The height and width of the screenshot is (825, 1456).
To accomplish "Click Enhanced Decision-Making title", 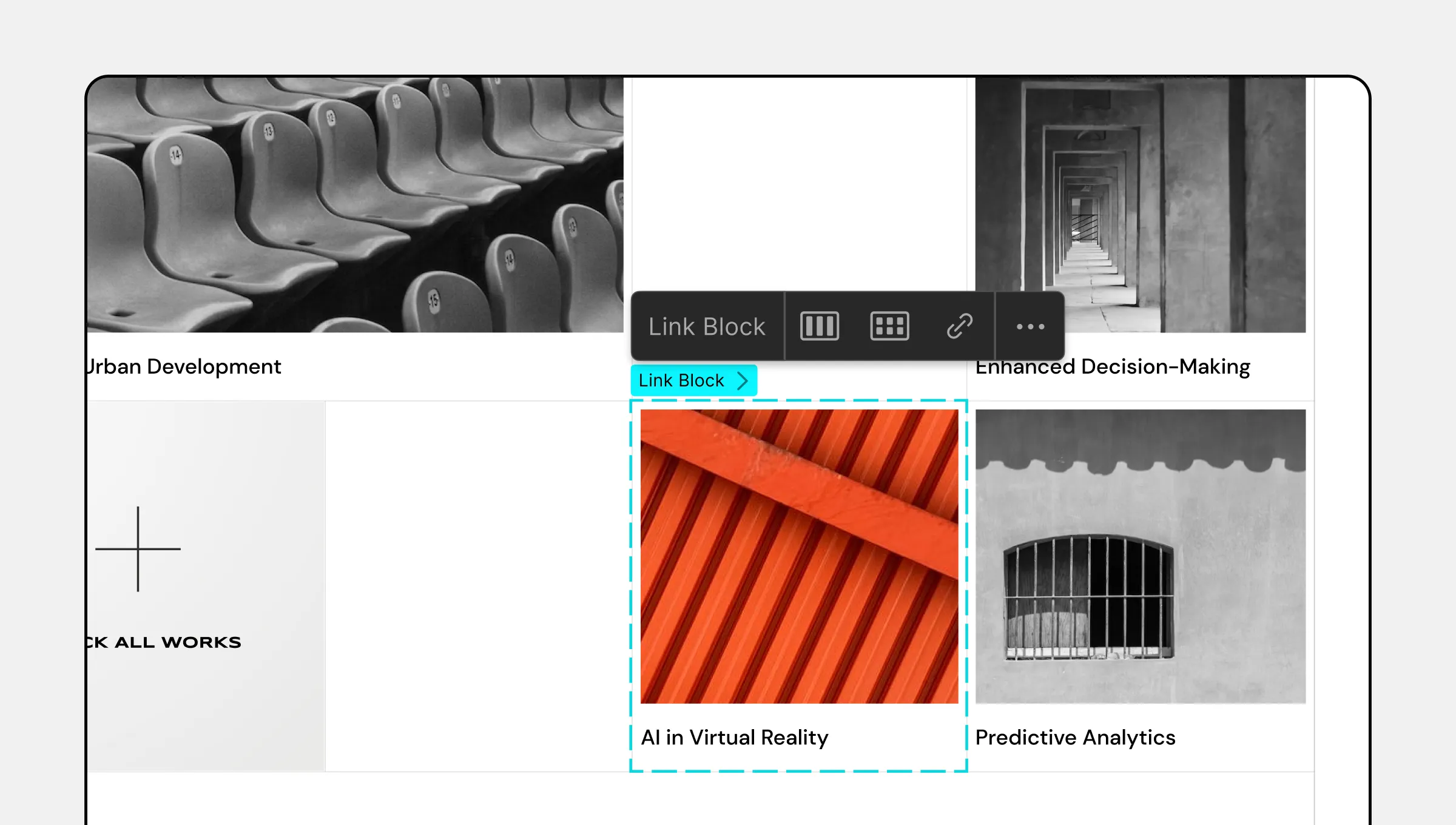I will coord(1113,366).
